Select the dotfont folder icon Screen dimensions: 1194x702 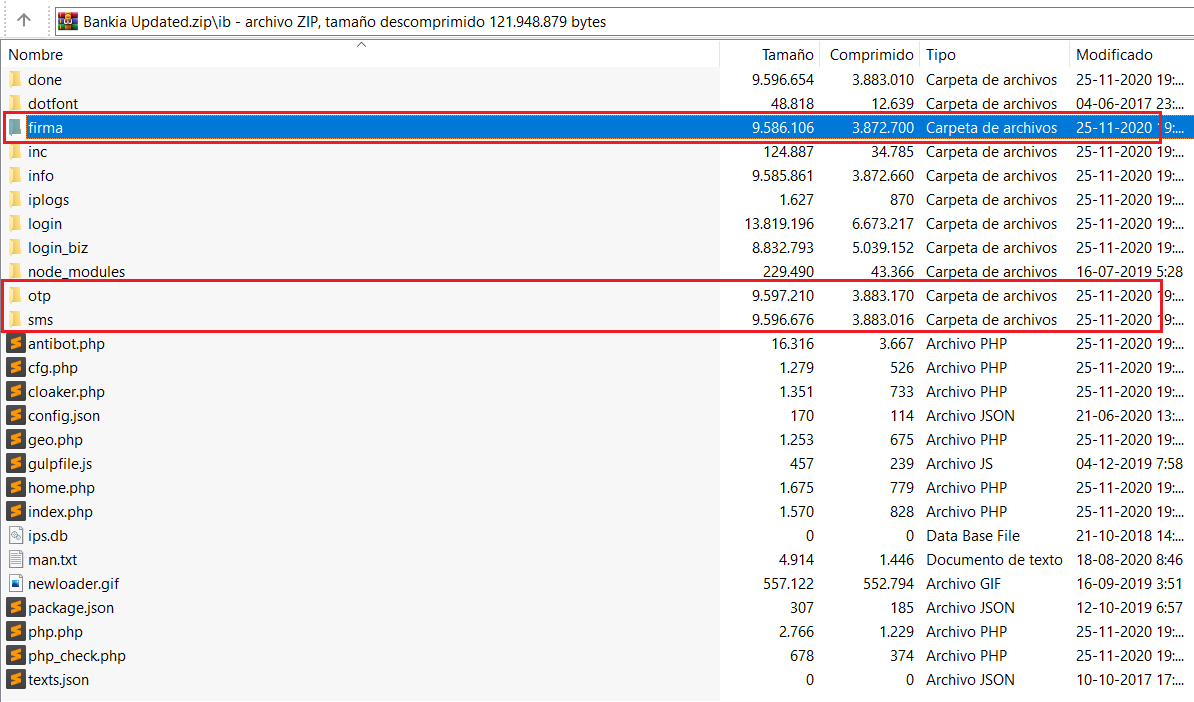coord(15,103)
